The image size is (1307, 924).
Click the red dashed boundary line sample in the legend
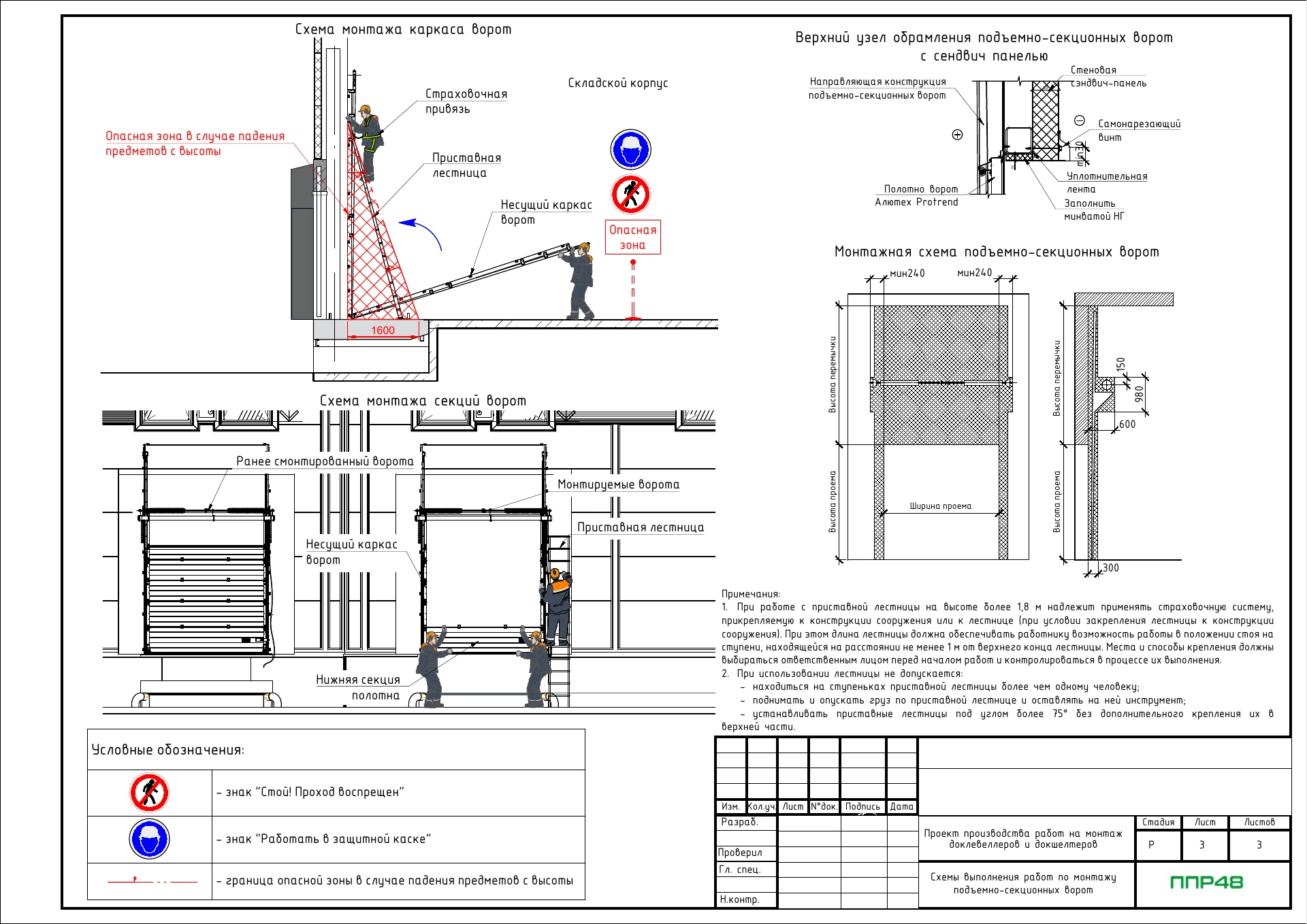click(152, 880)
